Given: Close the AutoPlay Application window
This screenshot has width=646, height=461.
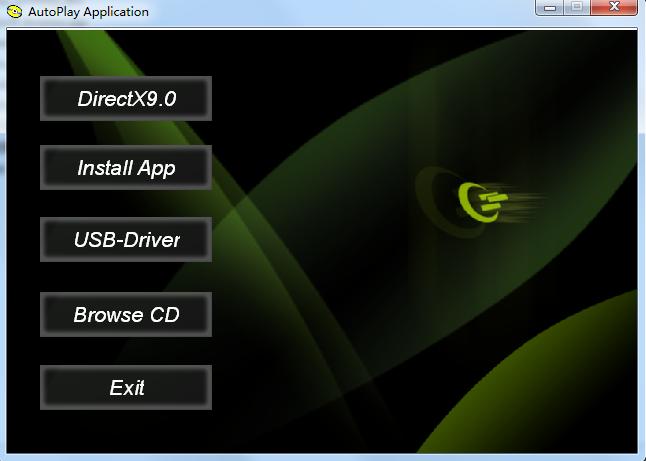Looking at the screenshot, I should pos(614,7).
